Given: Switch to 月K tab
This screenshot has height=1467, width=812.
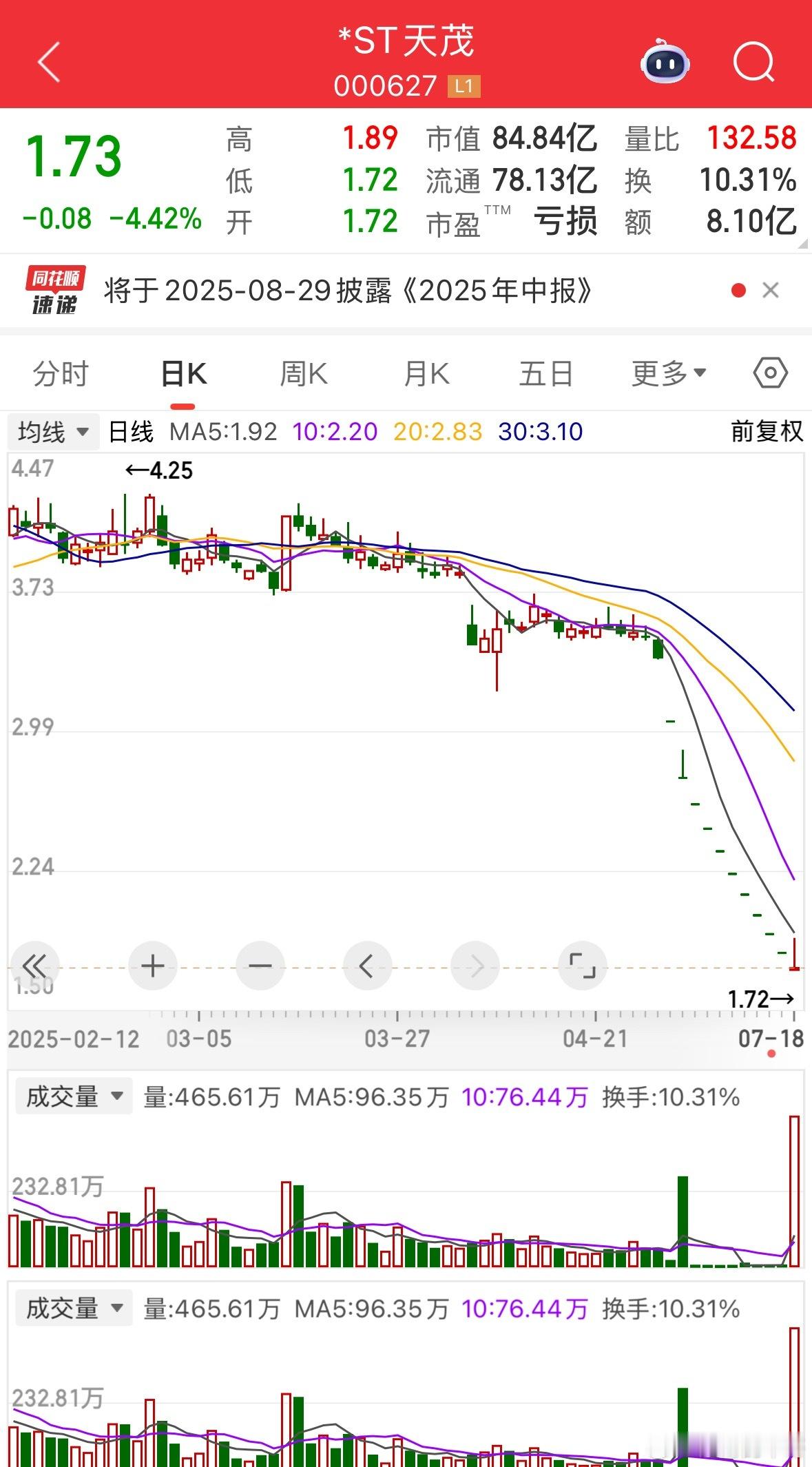Looking at the screenshot, I should [426, 374].
